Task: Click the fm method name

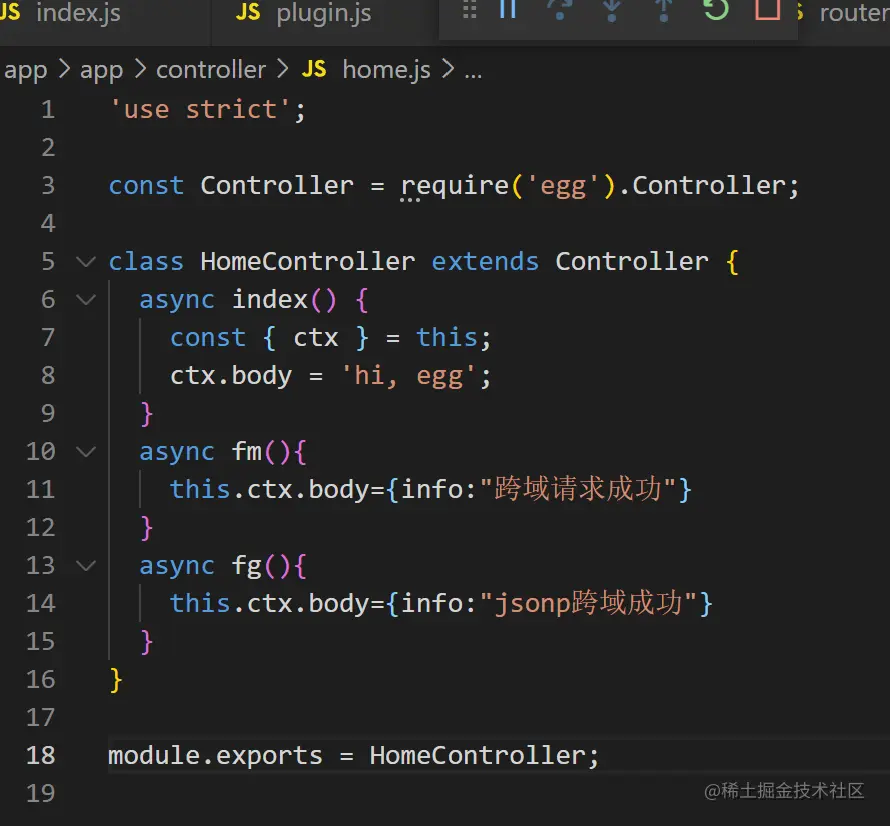Action: pyautogui.click(x=247, y=452)
